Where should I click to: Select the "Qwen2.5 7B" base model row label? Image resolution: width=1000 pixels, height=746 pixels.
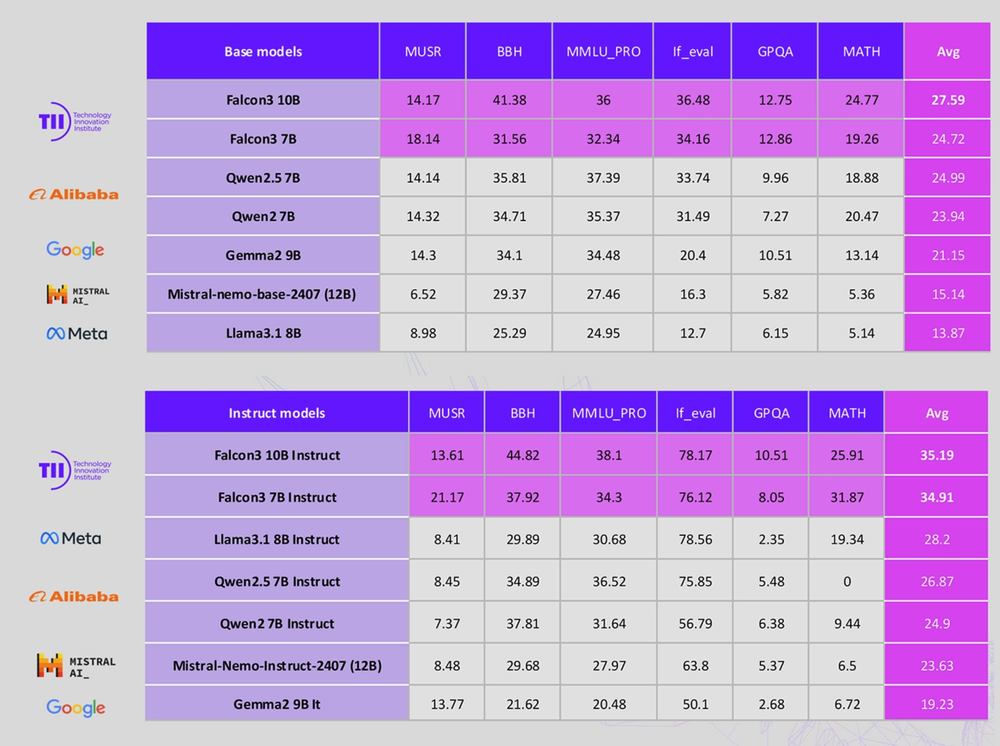263,178
